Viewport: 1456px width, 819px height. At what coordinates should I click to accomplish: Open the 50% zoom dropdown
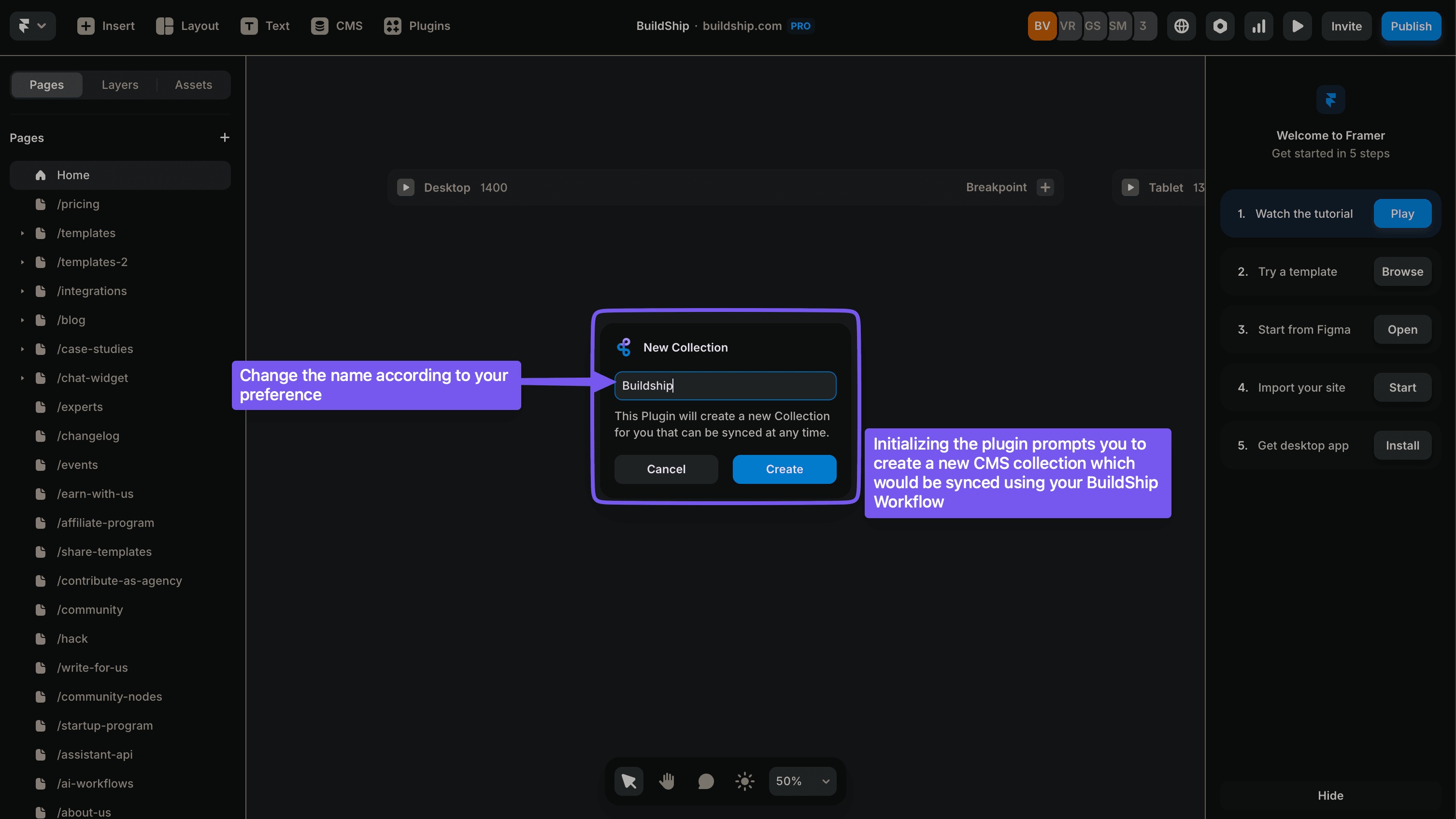[x=802, y=781]
